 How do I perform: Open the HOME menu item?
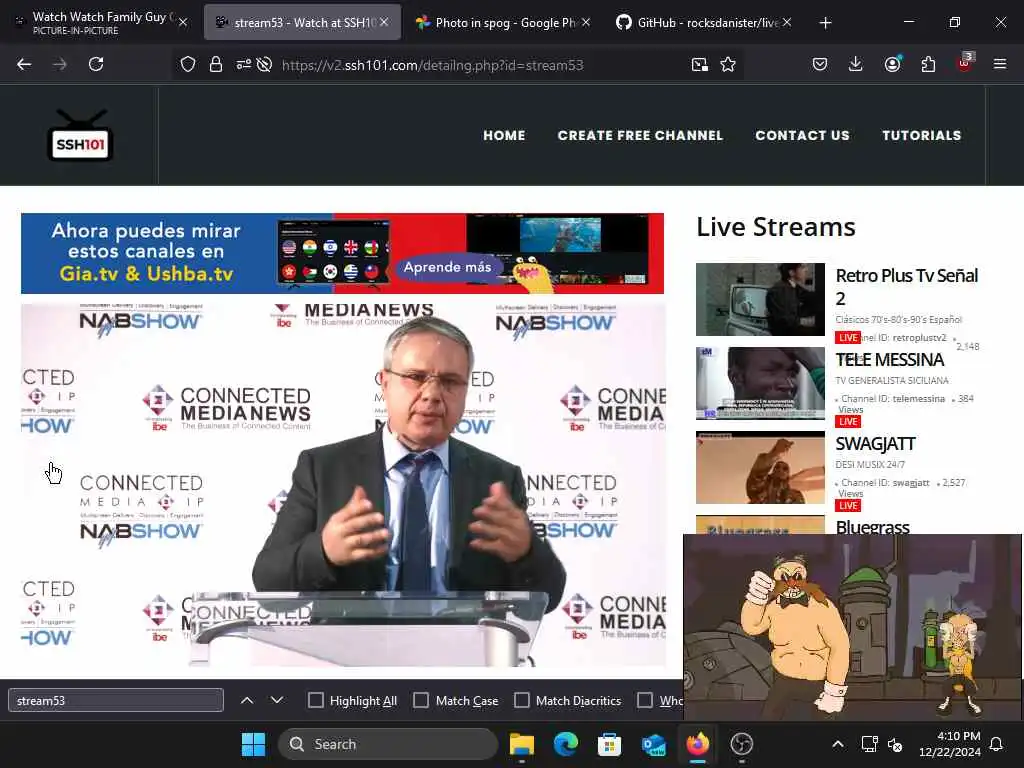[504, 135]
